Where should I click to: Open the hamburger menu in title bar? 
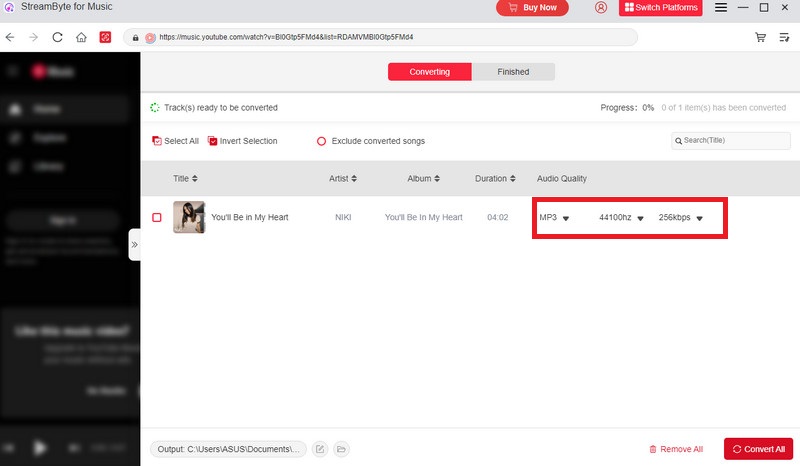[x=721, y=8]
